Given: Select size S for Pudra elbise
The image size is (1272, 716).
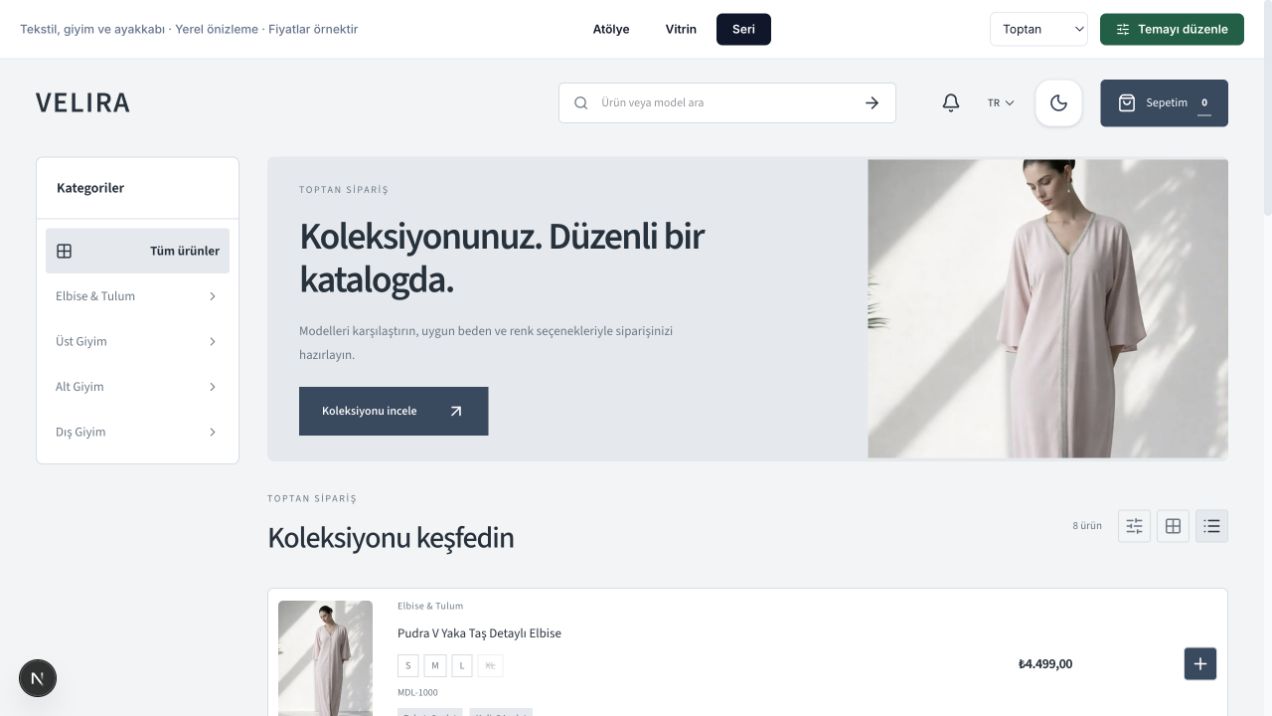Looking at the screenshot, I should (x=408, y=666).
